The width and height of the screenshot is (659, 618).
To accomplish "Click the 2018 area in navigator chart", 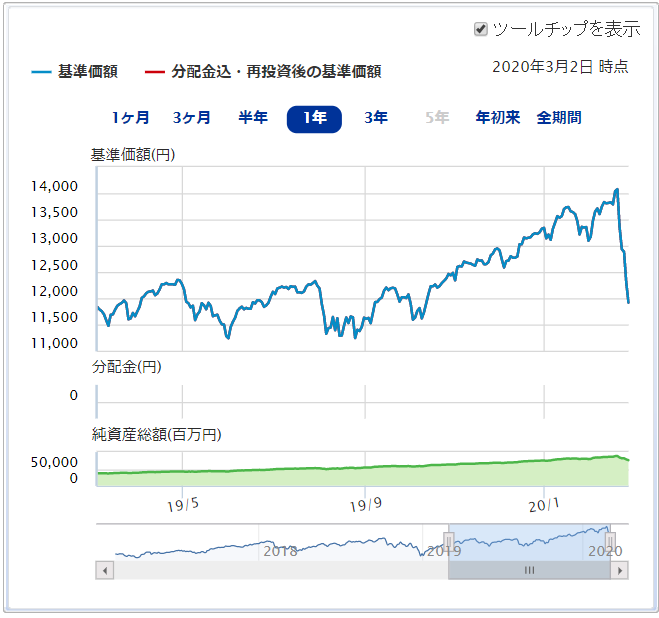I will click(280, 551).
